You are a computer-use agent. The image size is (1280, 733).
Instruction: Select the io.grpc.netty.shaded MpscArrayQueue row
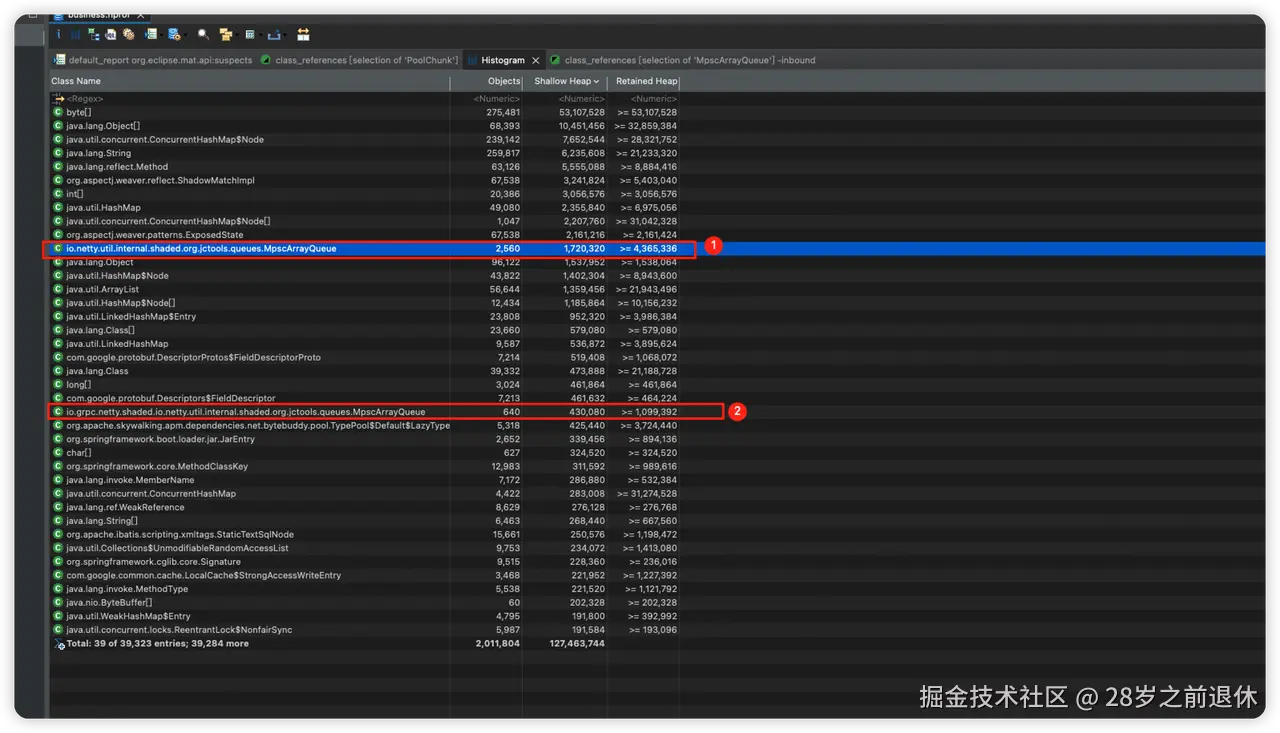tap(365, 412)
